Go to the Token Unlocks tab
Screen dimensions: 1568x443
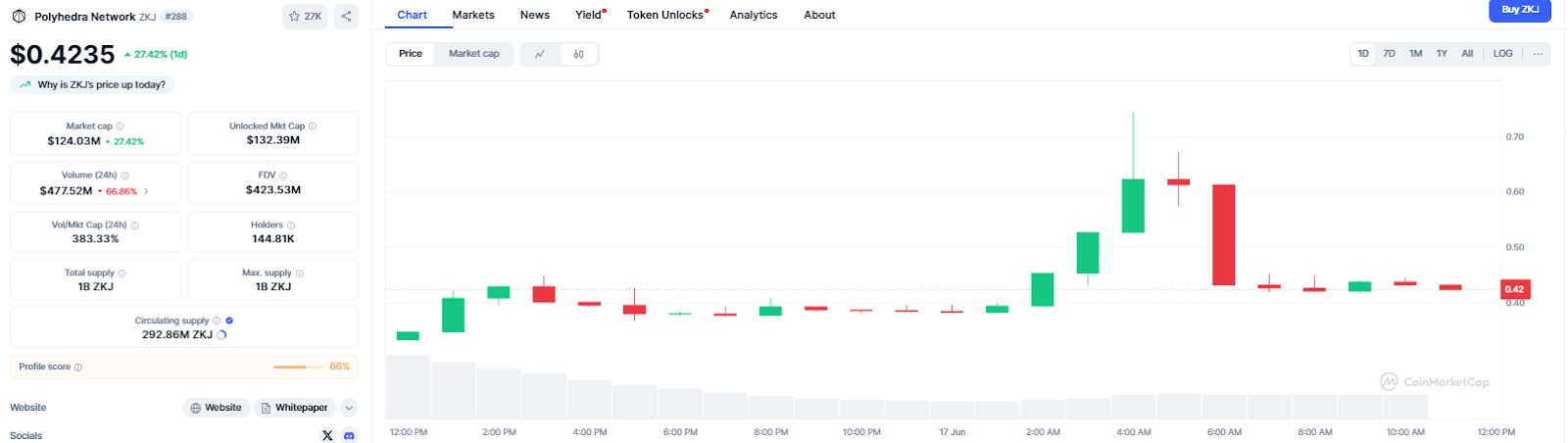click(x=665, y=15)
